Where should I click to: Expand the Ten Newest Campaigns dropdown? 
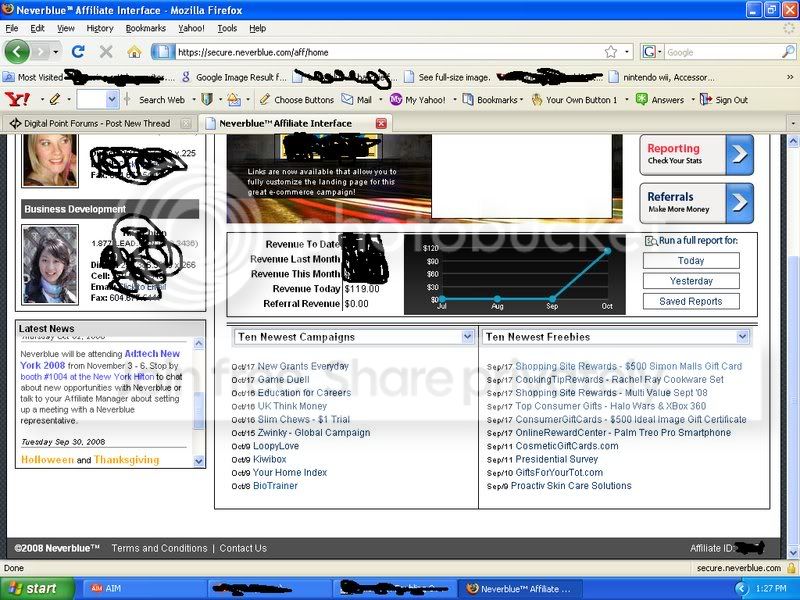point(467,336)
